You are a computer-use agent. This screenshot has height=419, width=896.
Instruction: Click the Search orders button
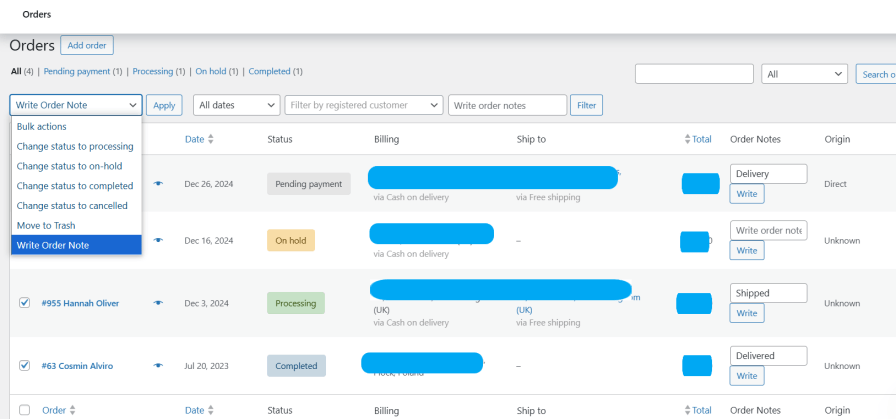(876, 74)
